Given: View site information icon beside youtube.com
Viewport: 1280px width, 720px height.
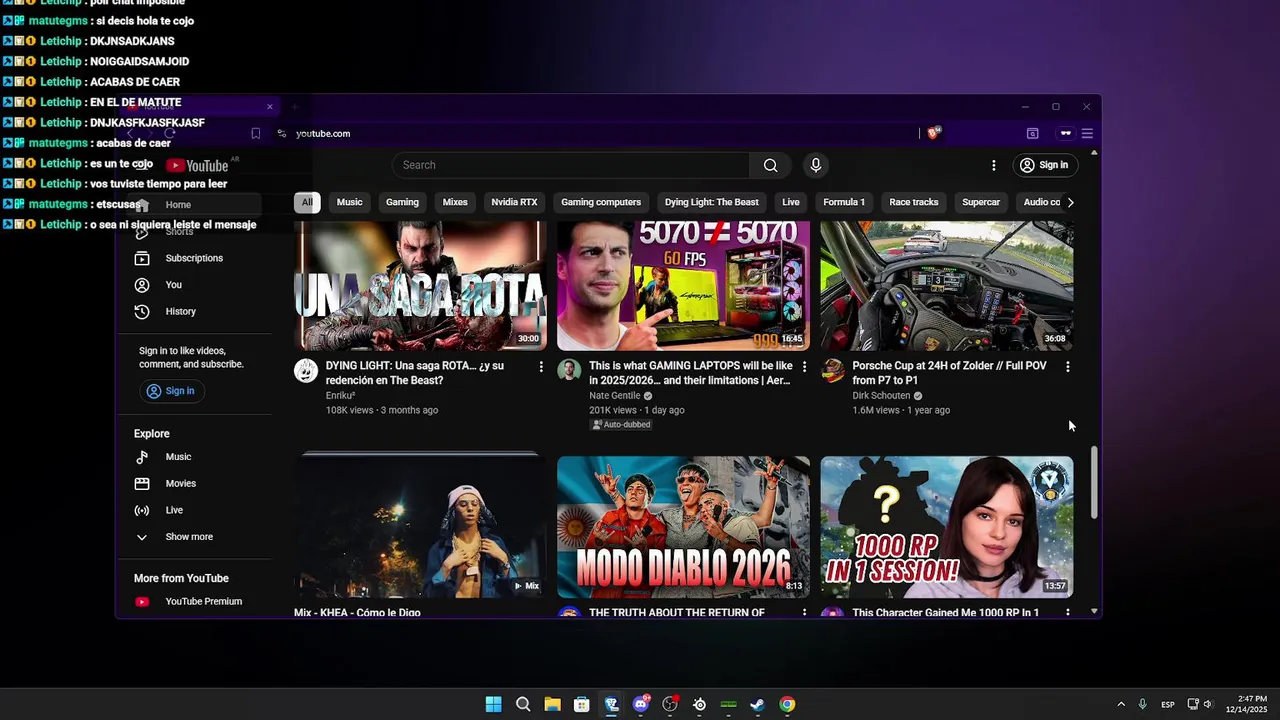Looking at the screenshot, I should (x=282, y=133).
